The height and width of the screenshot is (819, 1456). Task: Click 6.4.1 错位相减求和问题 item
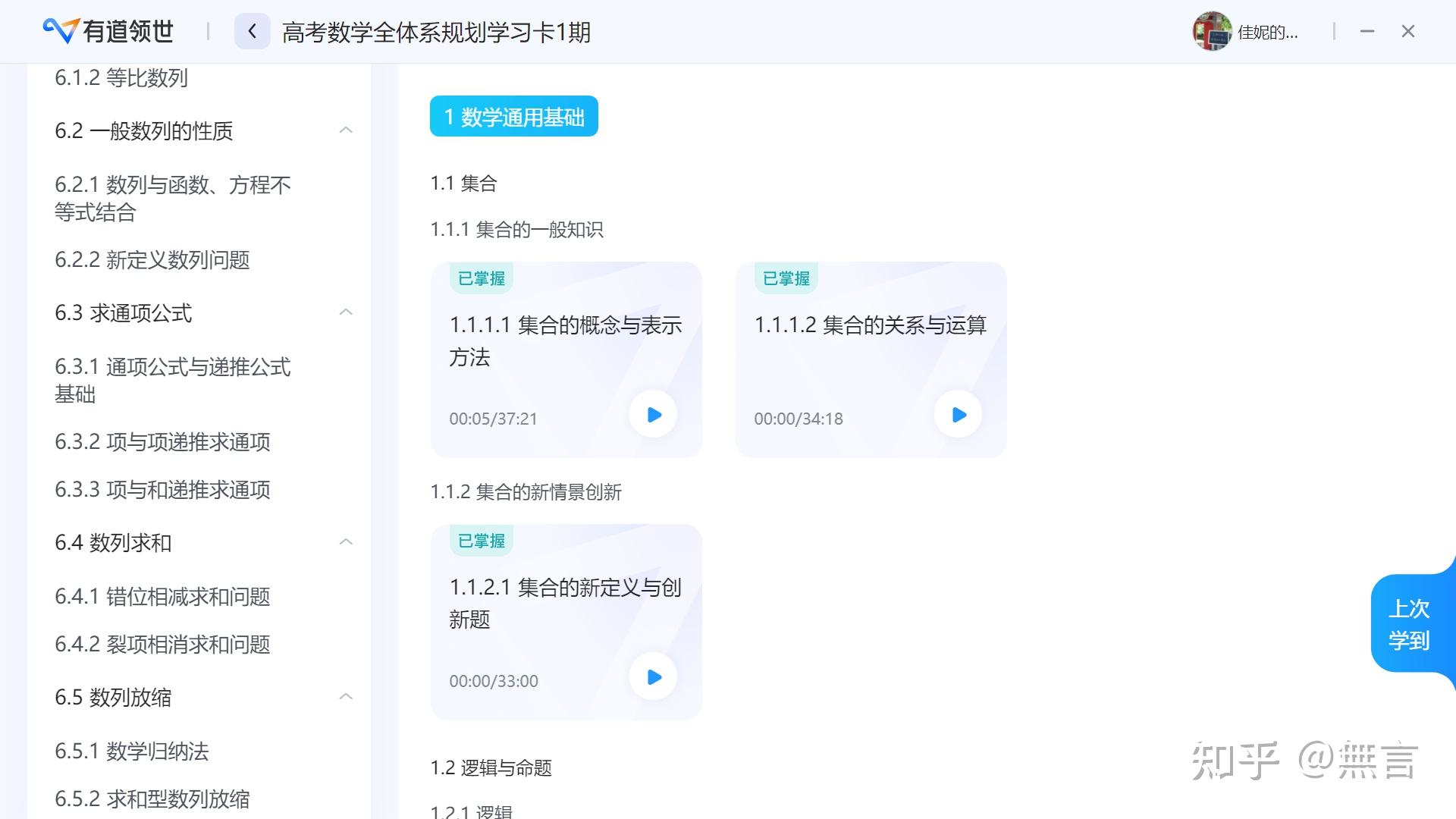pyautogui.click(x=164, y=596)
